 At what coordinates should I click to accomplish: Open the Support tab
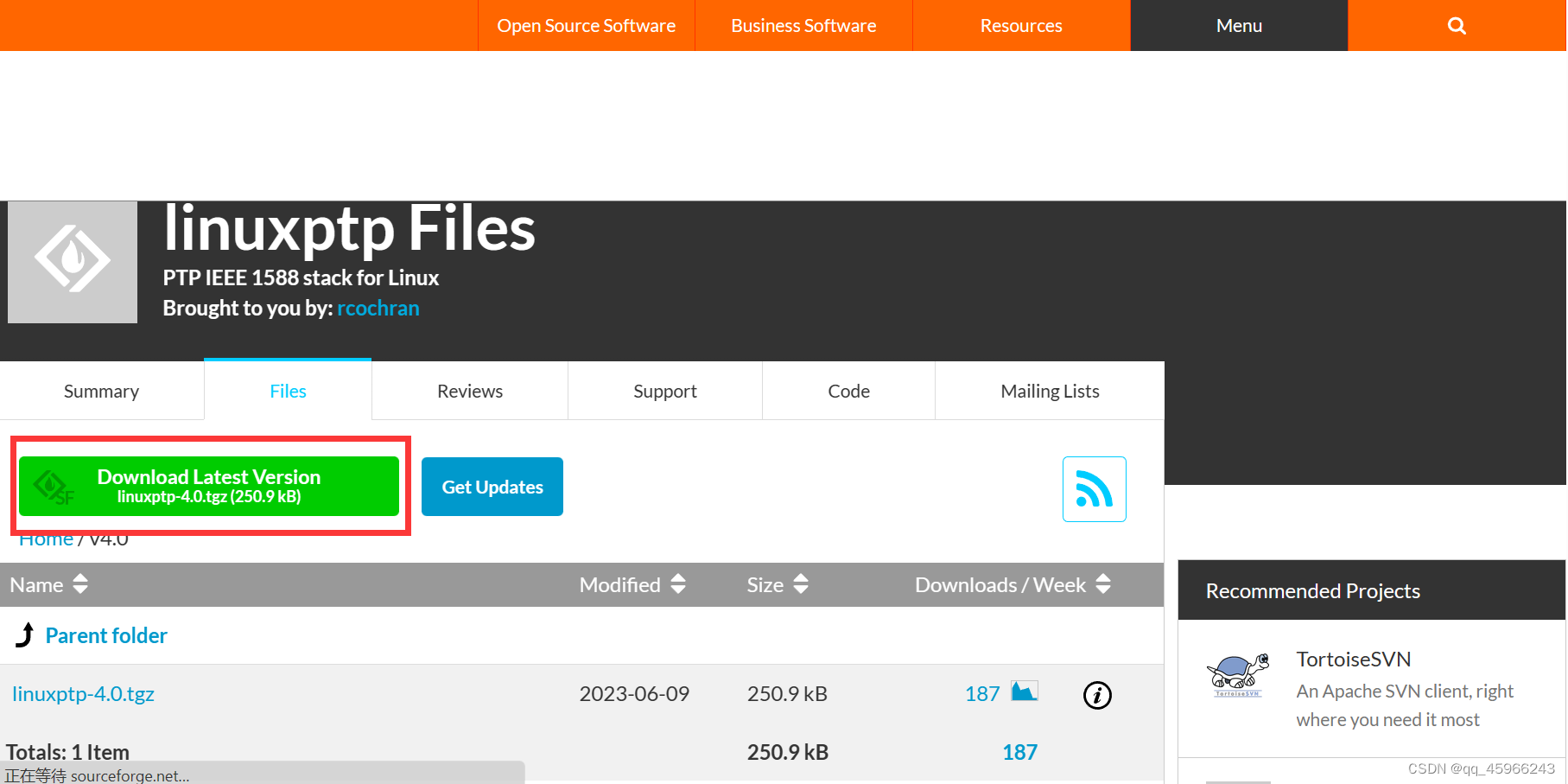click(665, 391)
